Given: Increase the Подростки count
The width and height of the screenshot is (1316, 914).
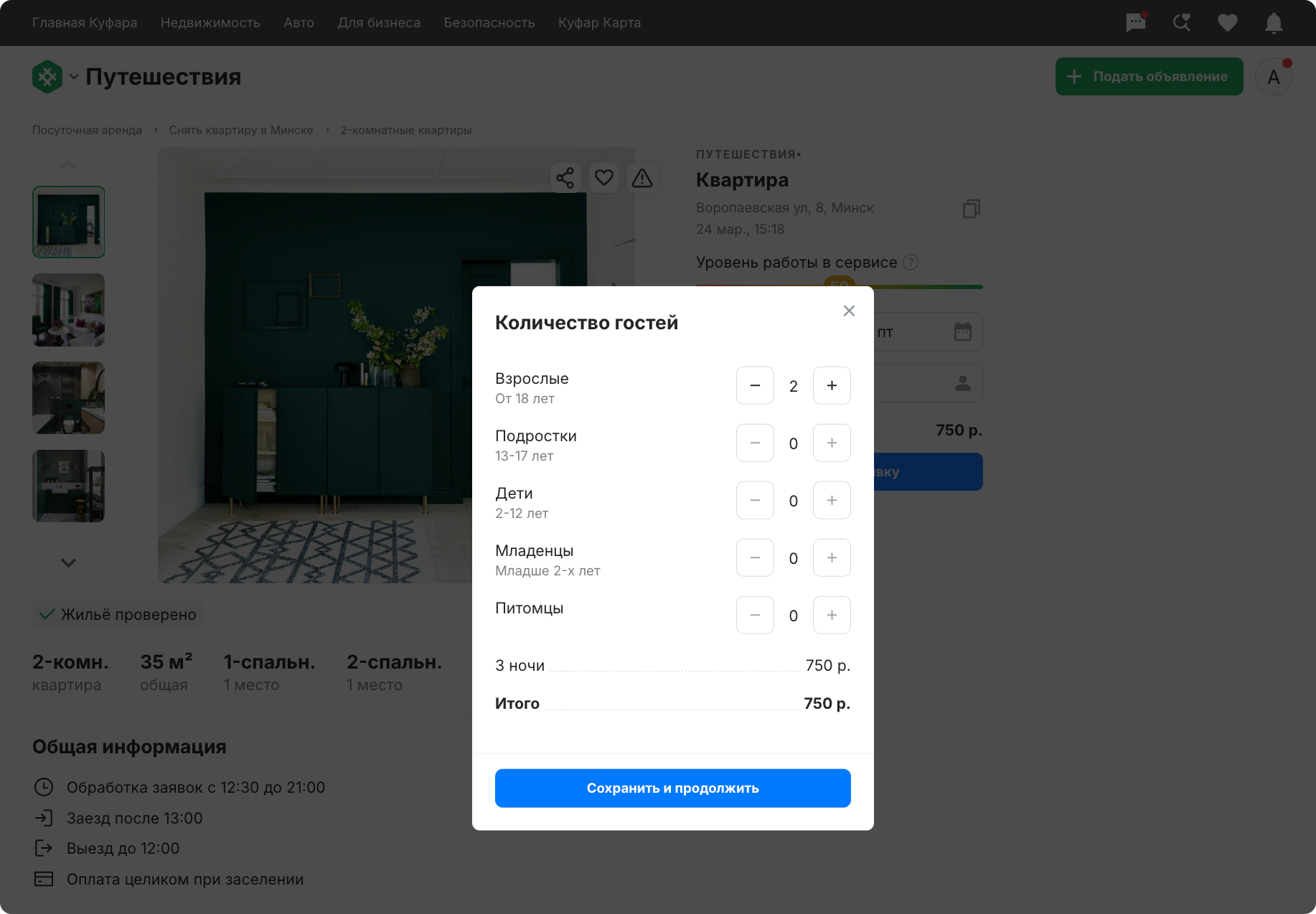Looking at the screenshot, I should 832,443.
